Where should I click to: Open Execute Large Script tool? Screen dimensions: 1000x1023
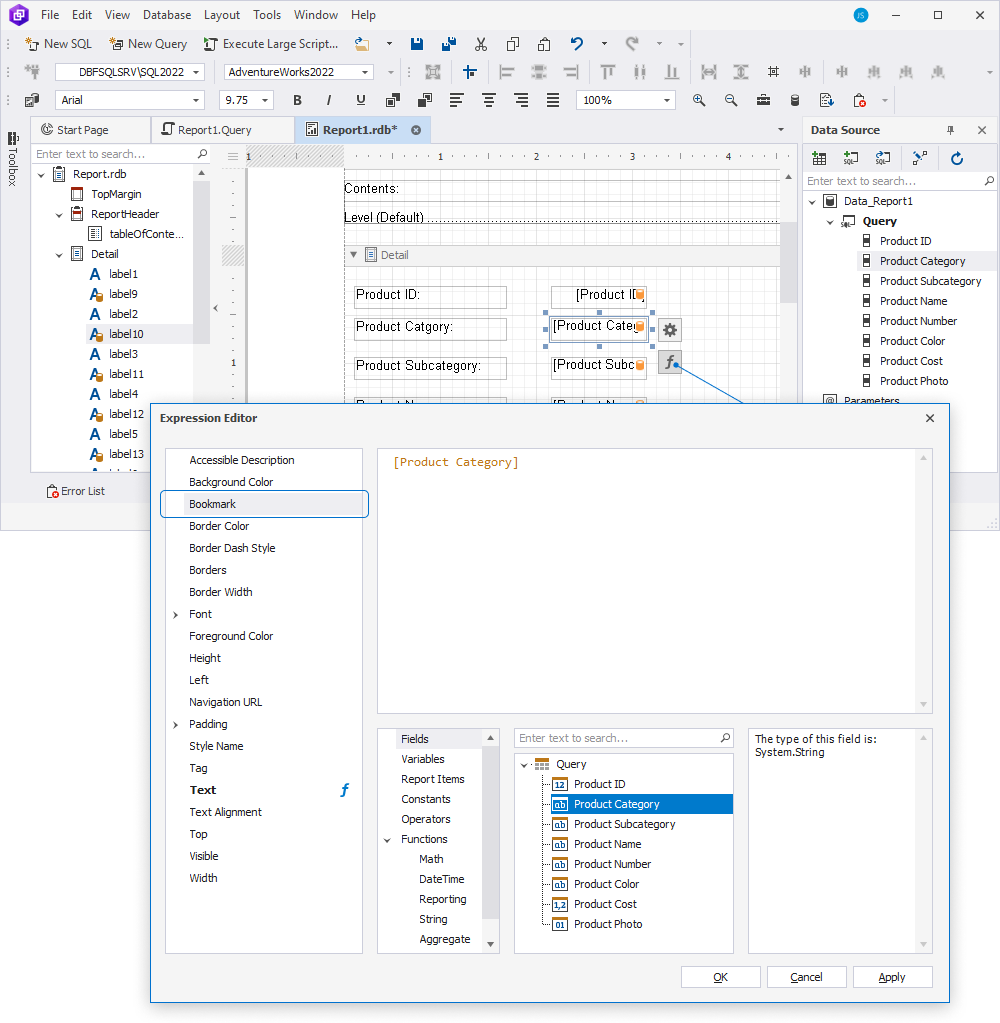click(x=271, y=44)
